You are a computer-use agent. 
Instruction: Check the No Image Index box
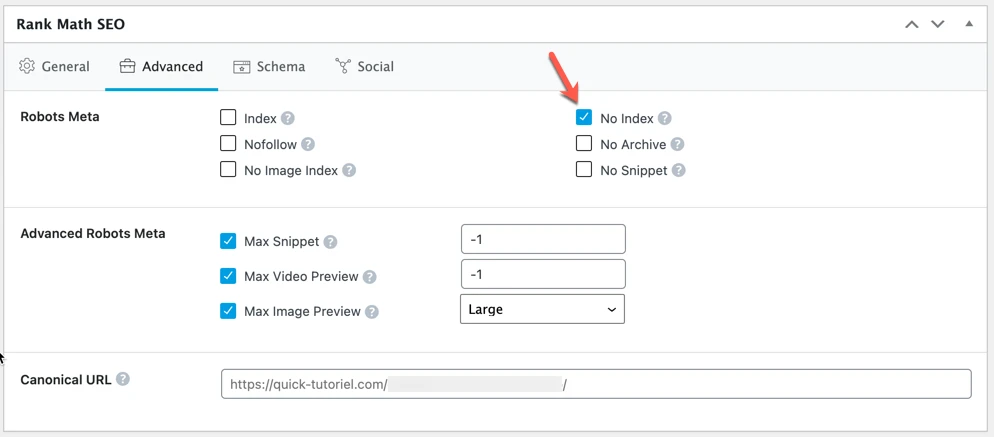pos(228,170)
